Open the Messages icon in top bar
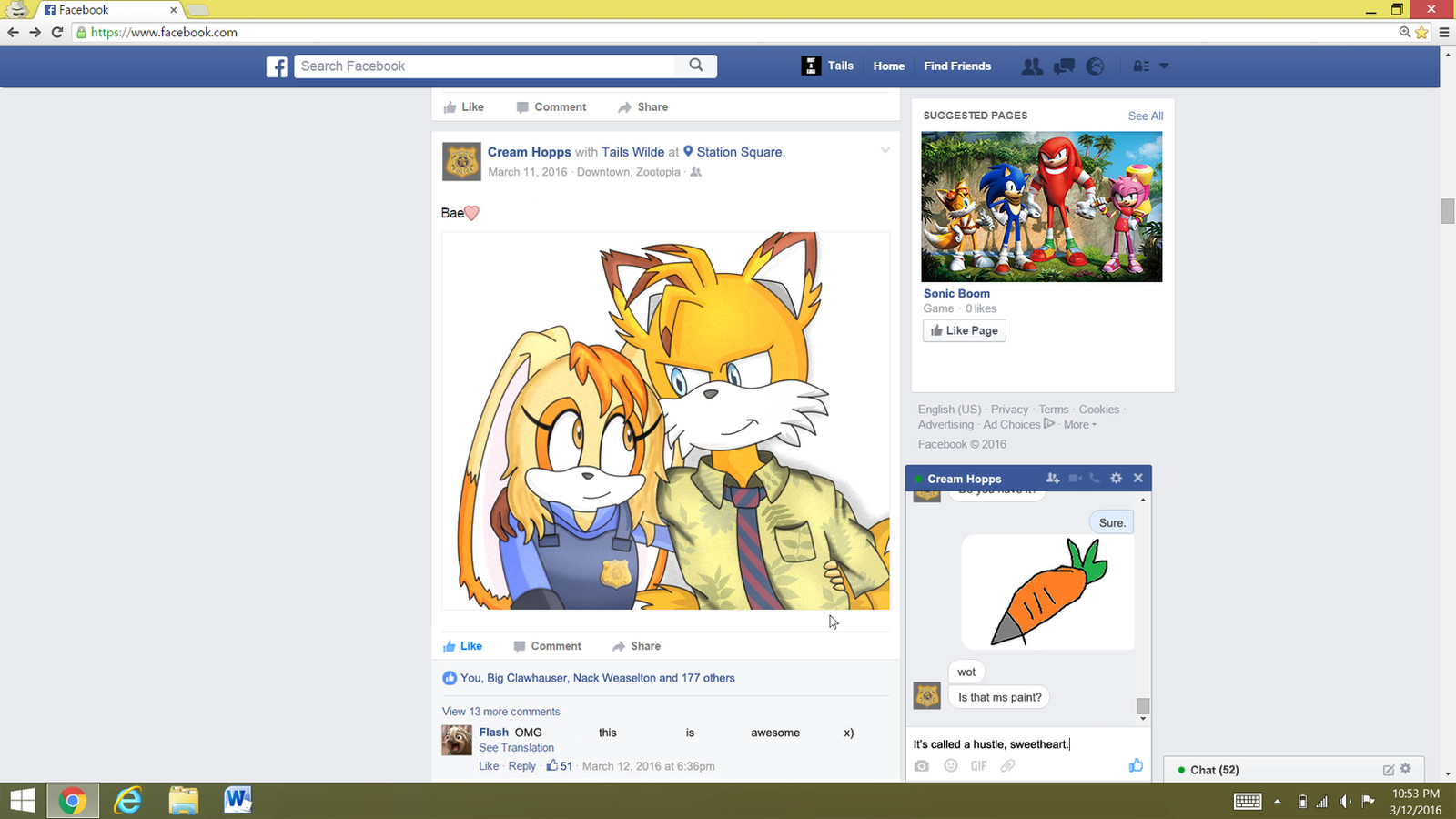 [x=1064, y=66]
